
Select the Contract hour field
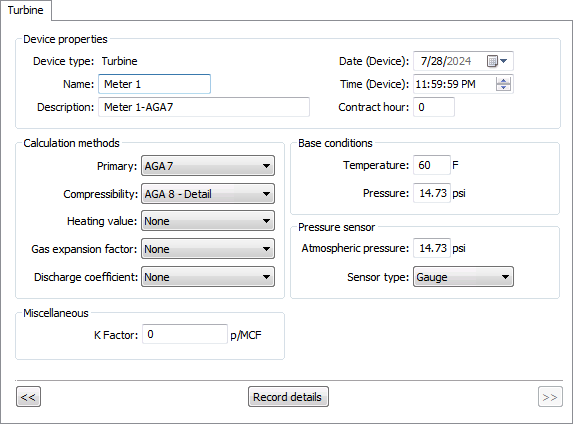point(434,107)
